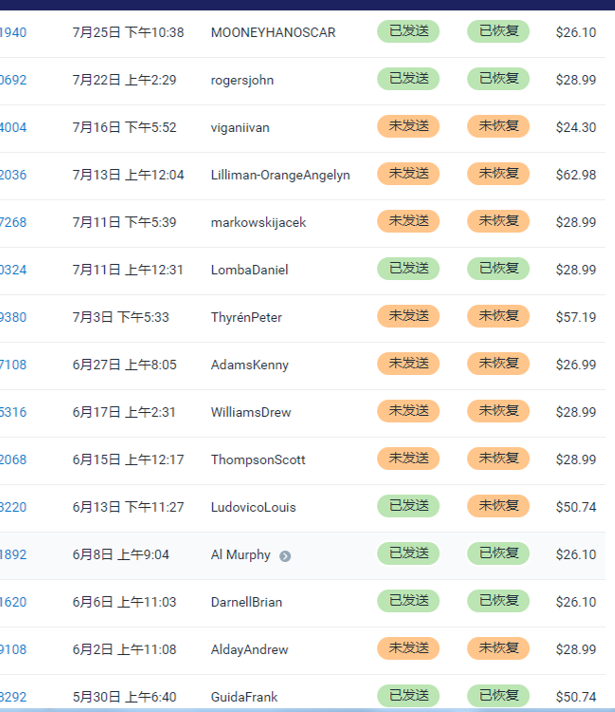
Task: Click the Al Murphy customer name
Action: point(240,555)
